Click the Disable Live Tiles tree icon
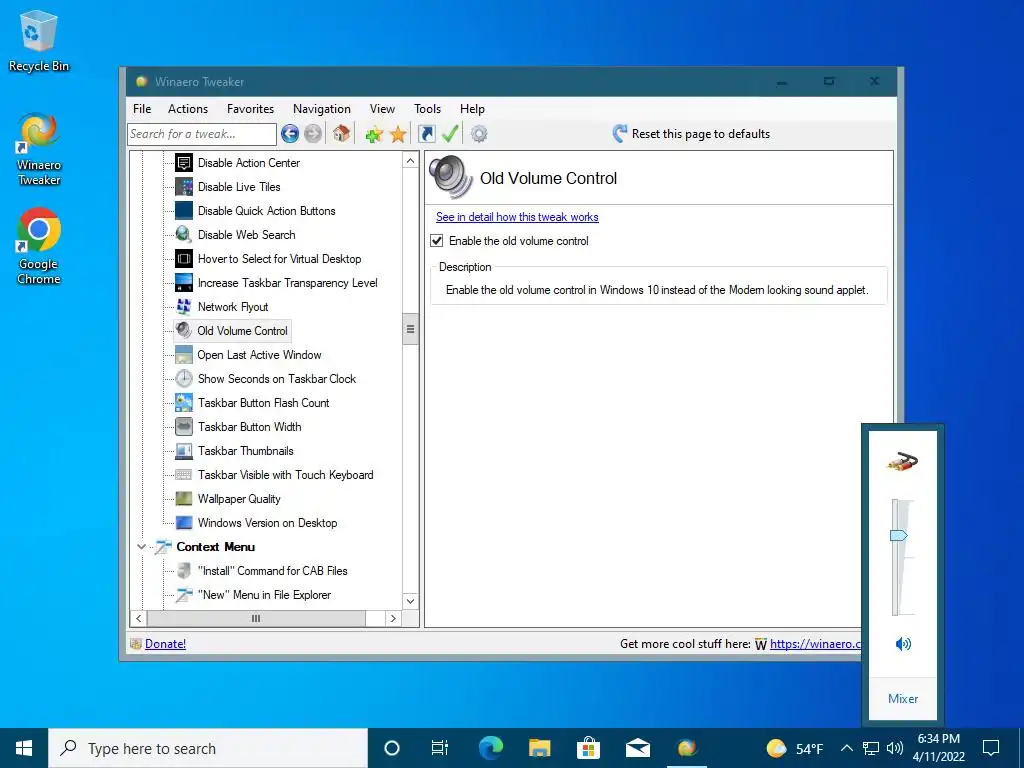This screenshot has height=768, width=1024. (184, 187)
